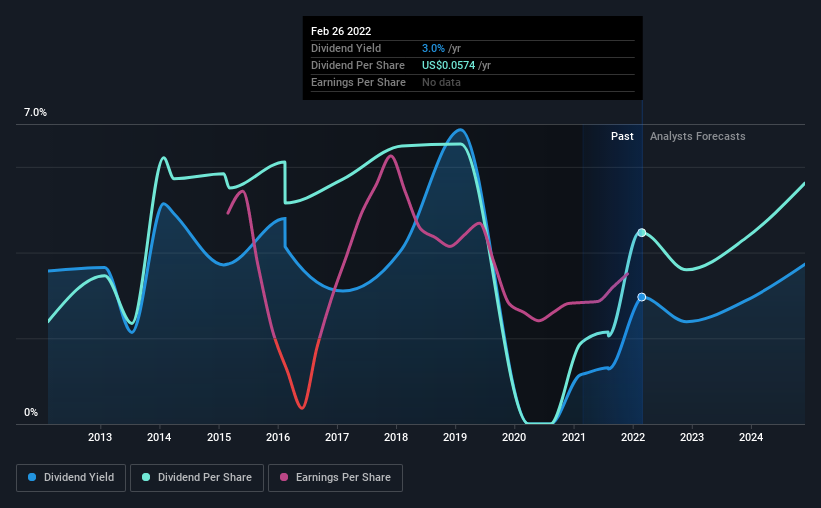
Task: Click the tooltip Dividend Per Share row label
Action: tap(358, 65)
